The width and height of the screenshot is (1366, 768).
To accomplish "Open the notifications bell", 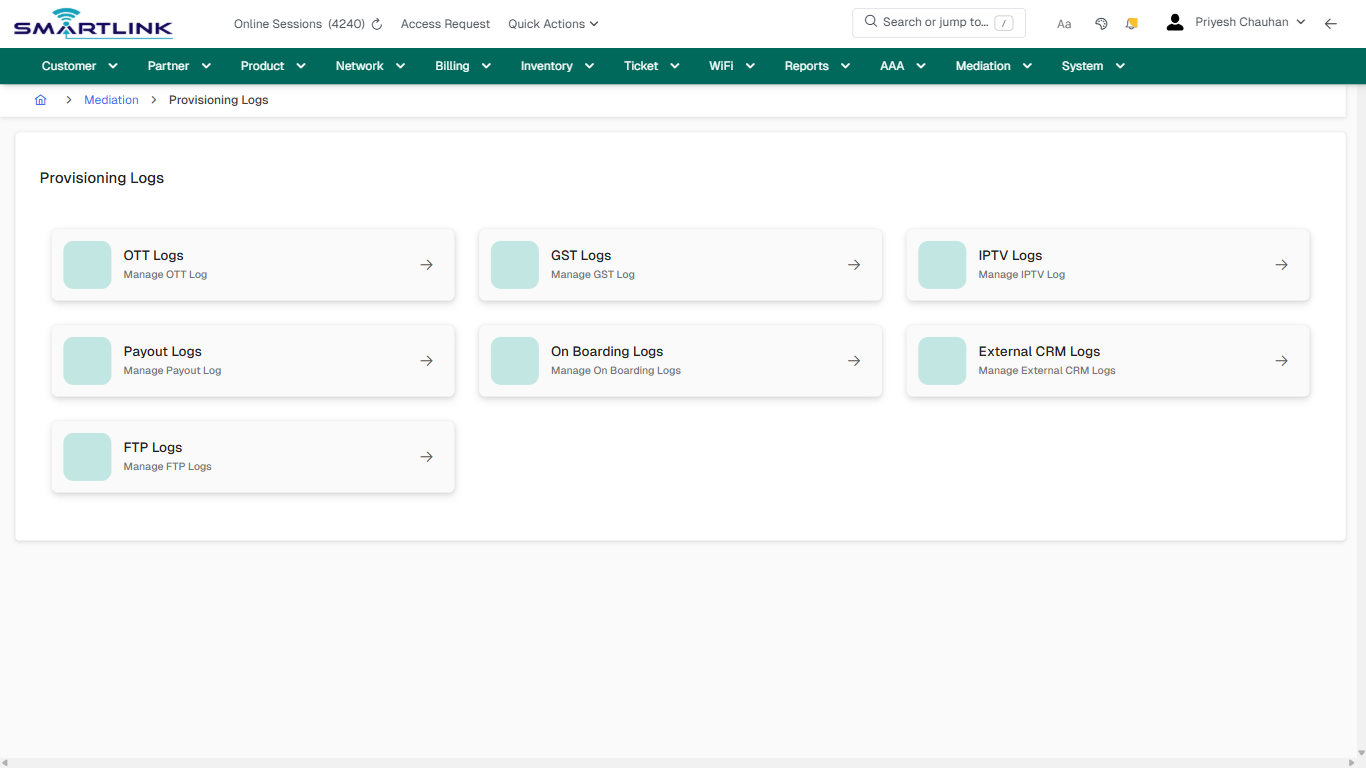I will click(x=1131, y=23).
